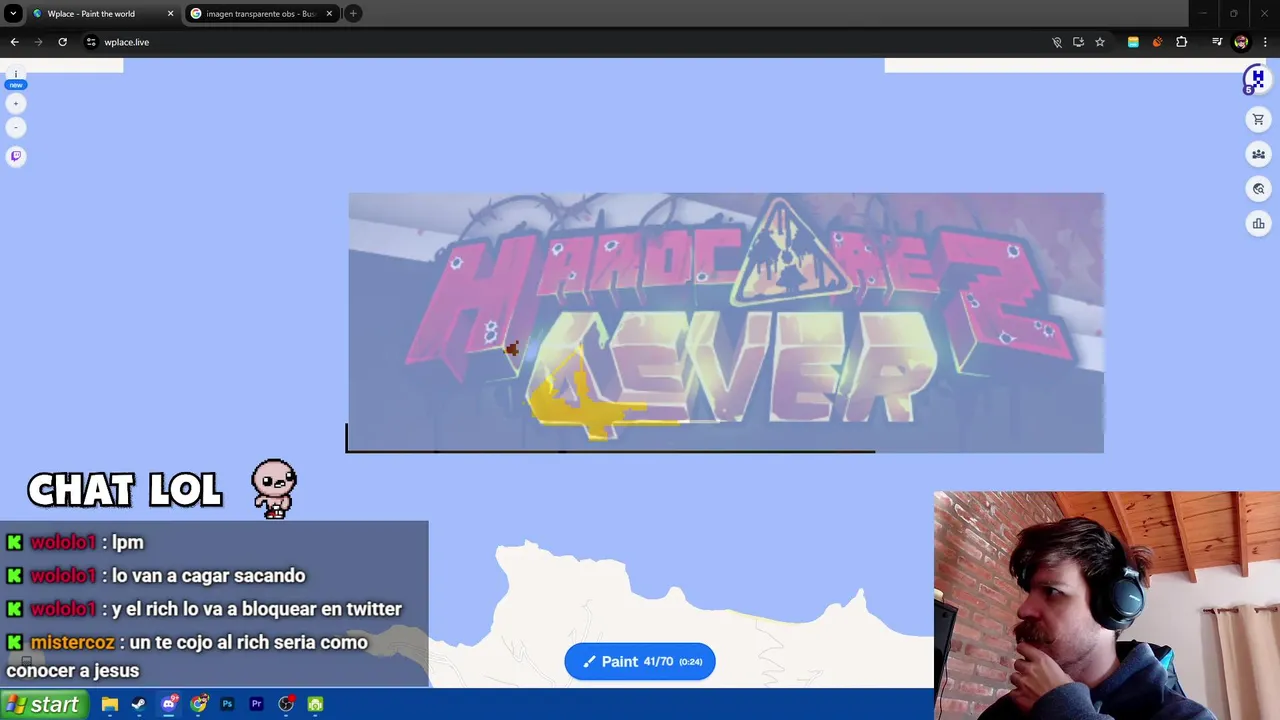This screenshot has height=720, width=1280.
Task: Open the media controls icon
Action: click(x=1217, y=42)
